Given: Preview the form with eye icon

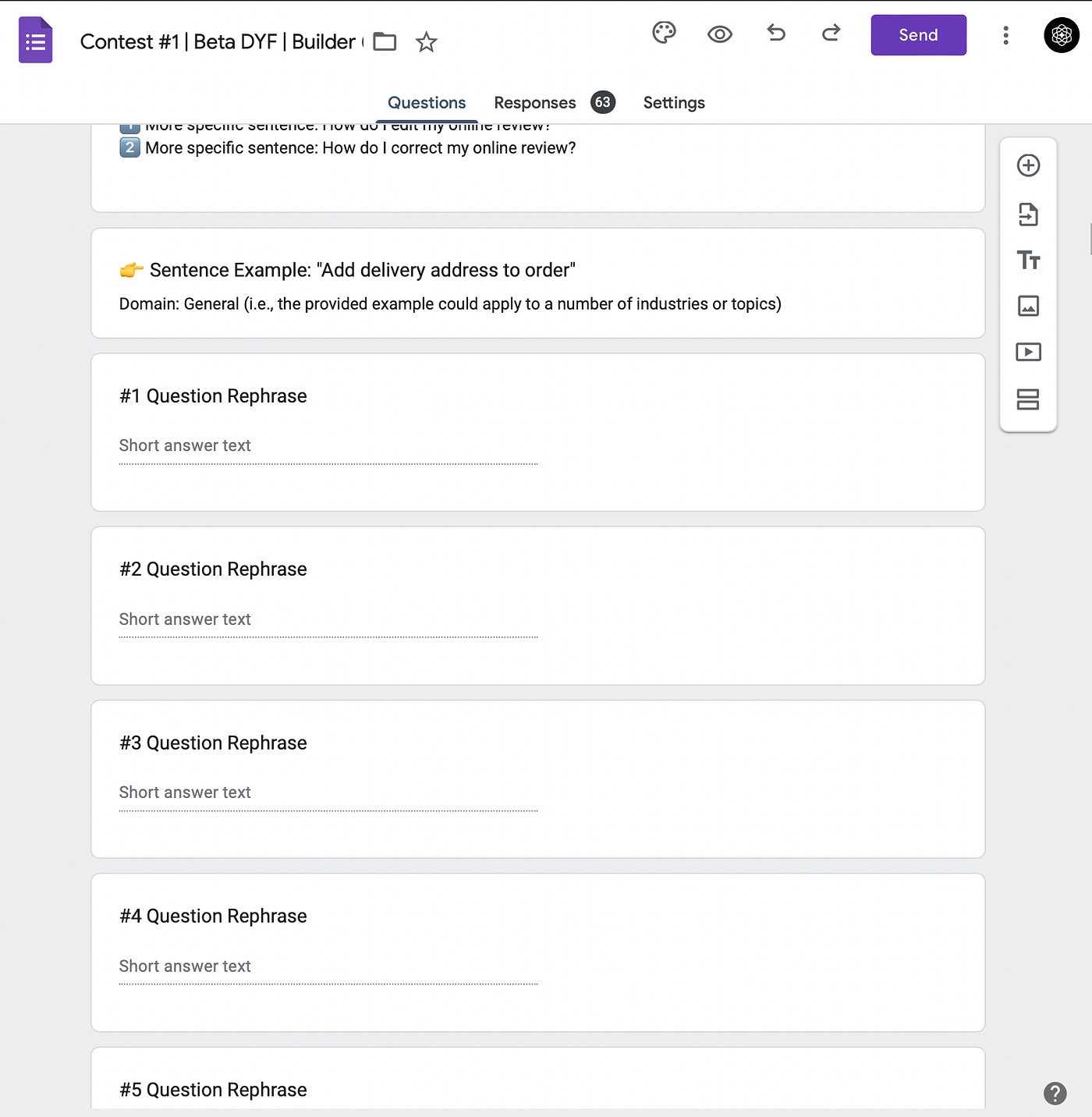Looking at the screenshot, I should [719, 34].
